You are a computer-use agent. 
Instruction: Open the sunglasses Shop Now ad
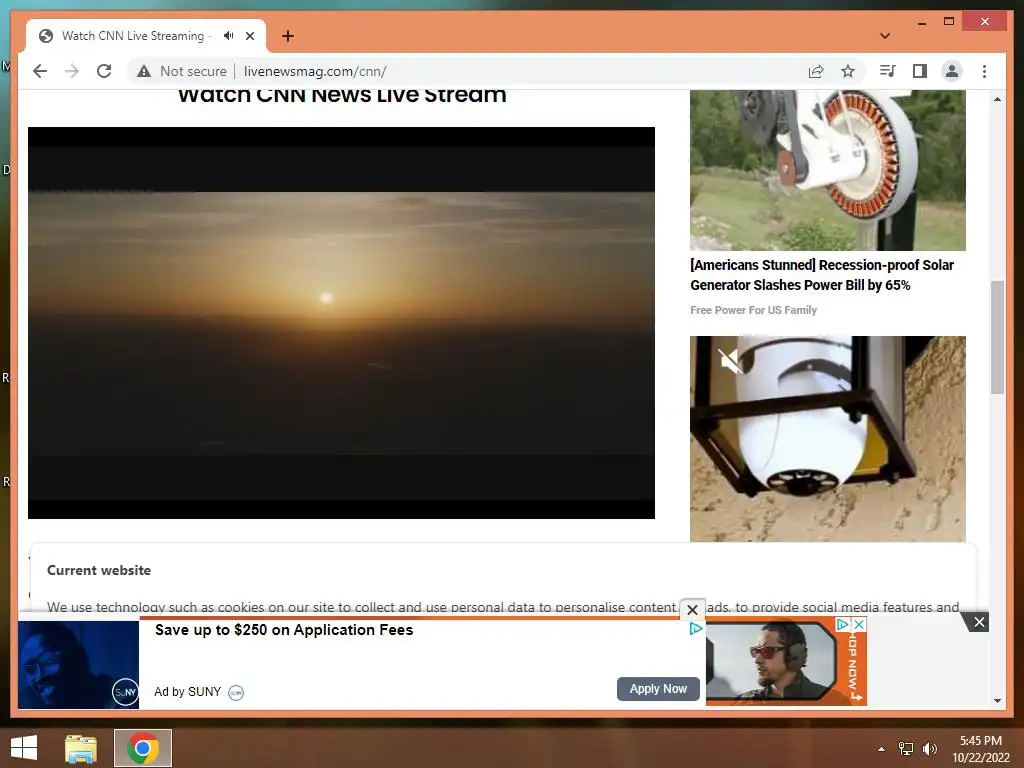click(786, 661)
